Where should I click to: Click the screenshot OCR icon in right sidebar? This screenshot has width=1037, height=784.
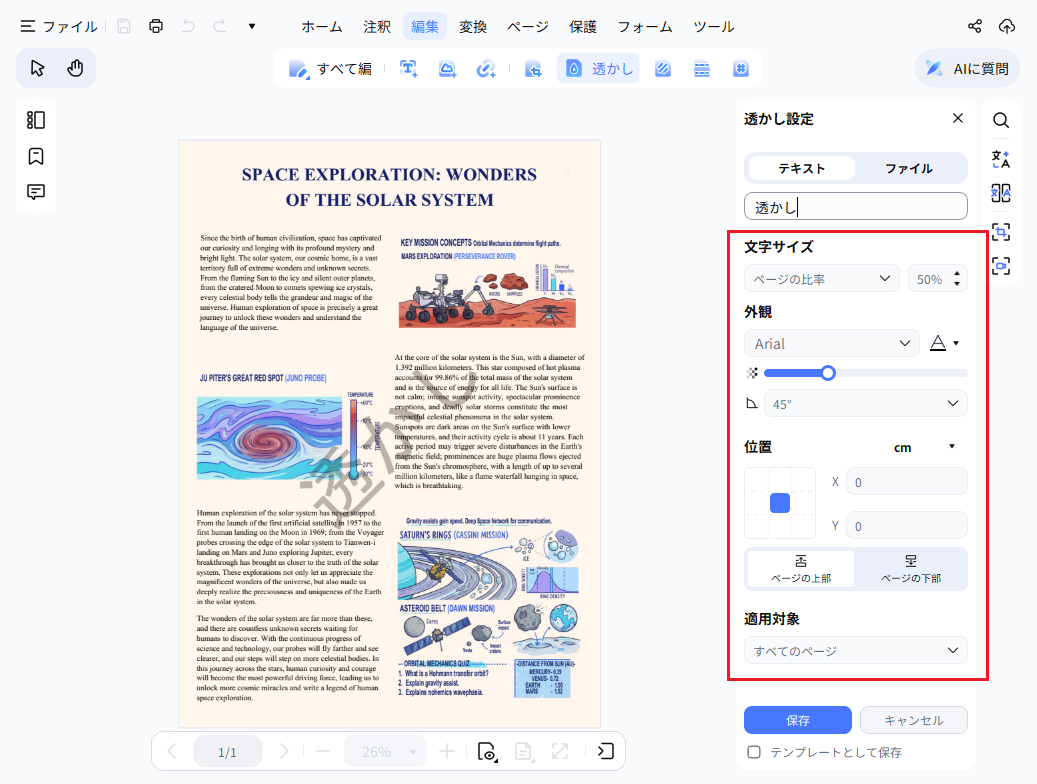click(1001, 266)
